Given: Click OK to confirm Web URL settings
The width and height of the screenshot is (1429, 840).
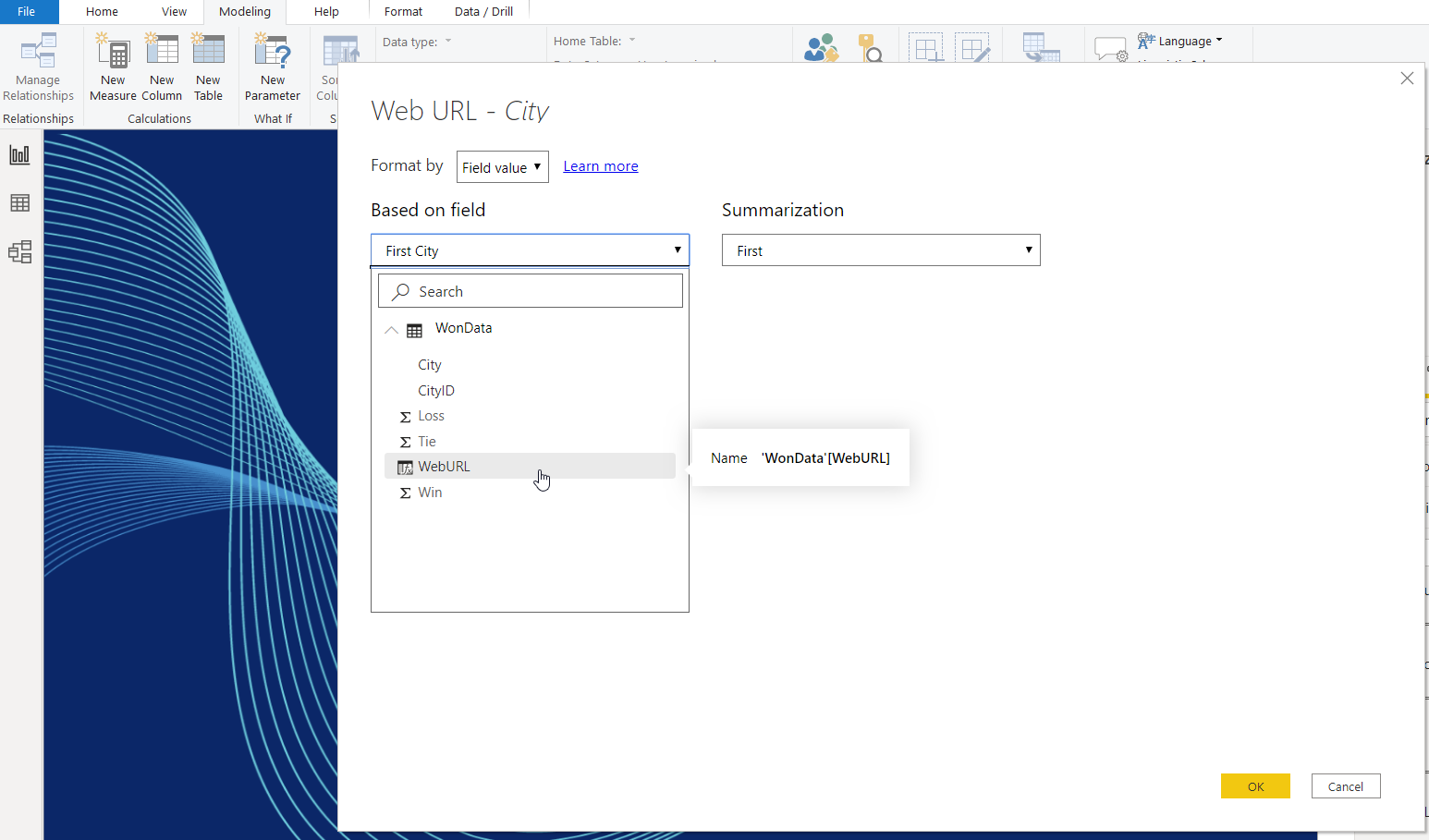Looking at the screenshot, I should (x=1254, y=786).
